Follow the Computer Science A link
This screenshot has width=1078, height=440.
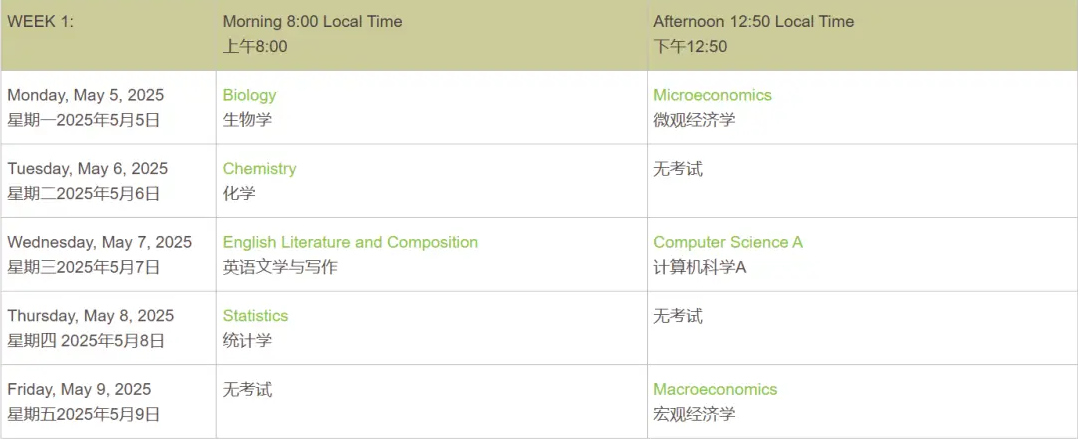coord(728,243)
